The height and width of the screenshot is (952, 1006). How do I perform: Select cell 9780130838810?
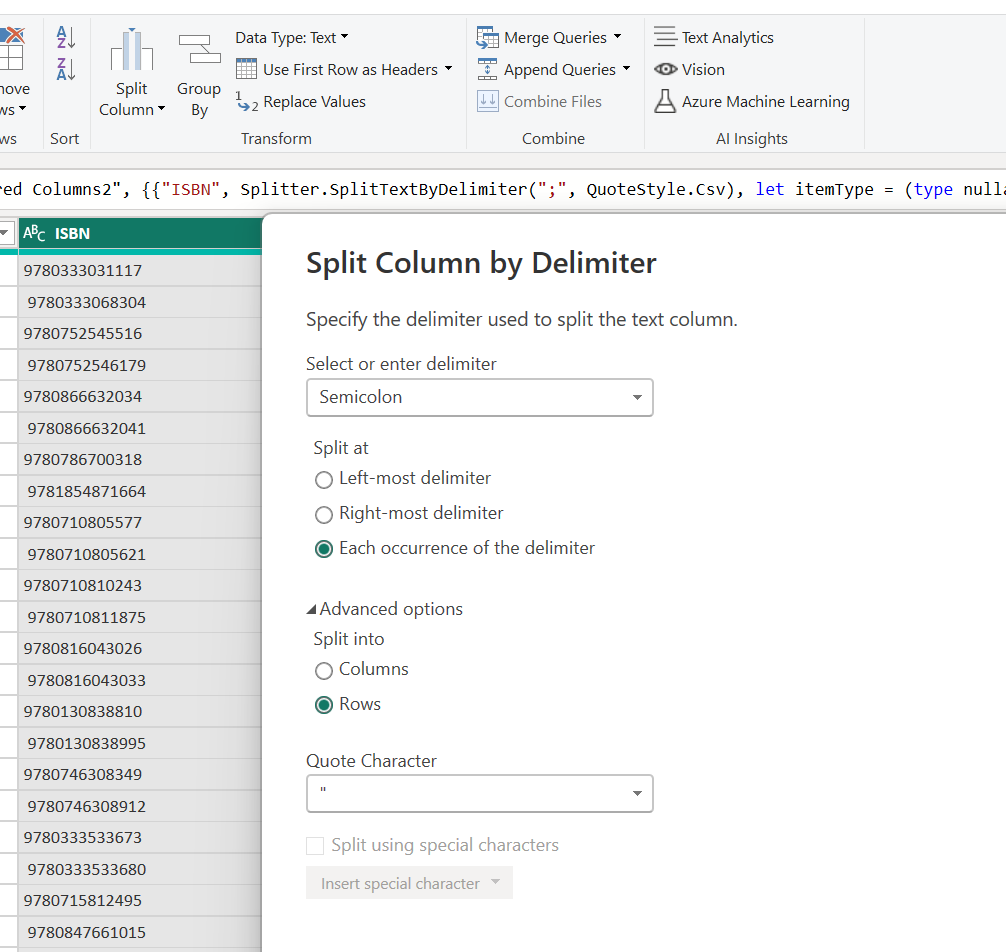(x=140, y=711)
